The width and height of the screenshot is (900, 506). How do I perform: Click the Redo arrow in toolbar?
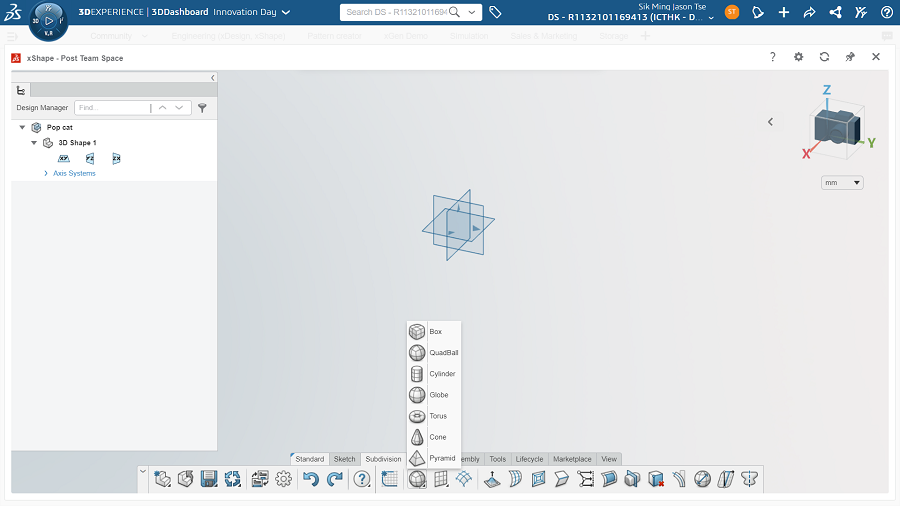334,479
